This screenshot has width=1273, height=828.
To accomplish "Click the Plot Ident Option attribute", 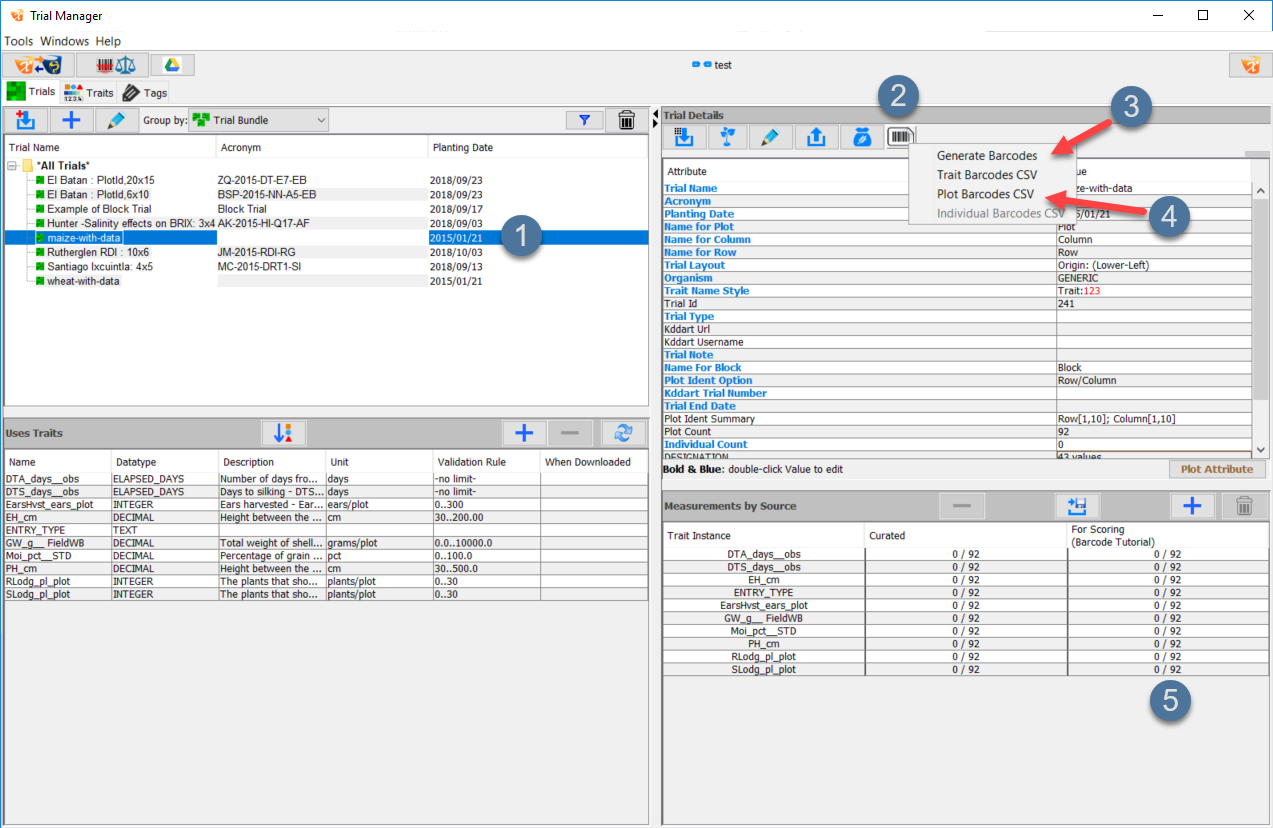I will (x=708, y=381).
